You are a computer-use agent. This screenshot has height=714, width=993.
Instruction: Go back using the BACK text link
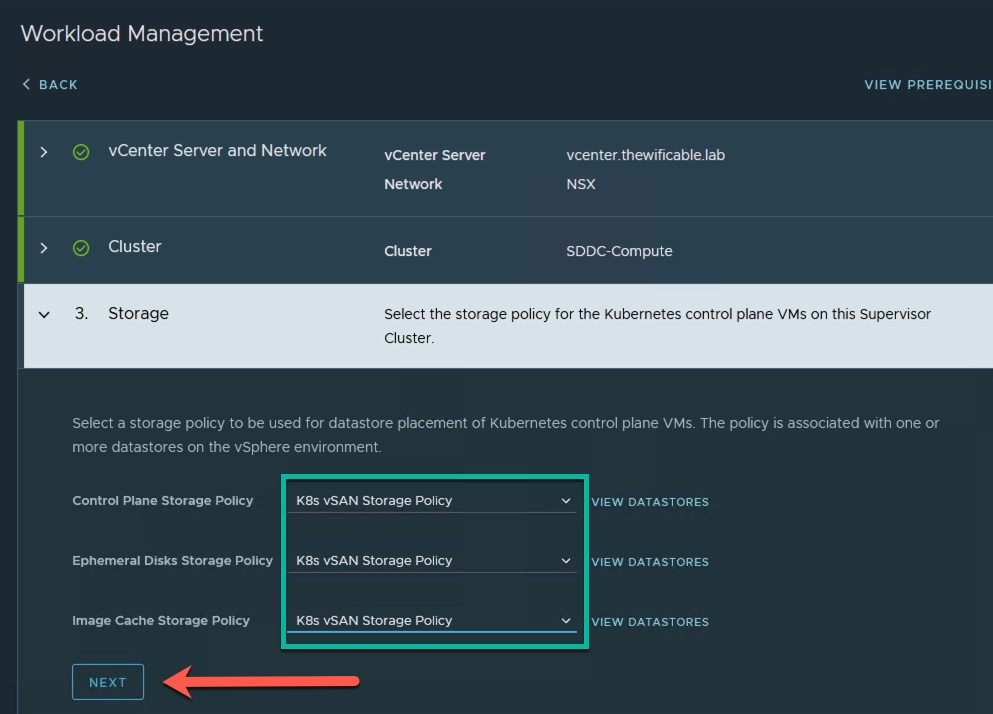tap(58, 85)
